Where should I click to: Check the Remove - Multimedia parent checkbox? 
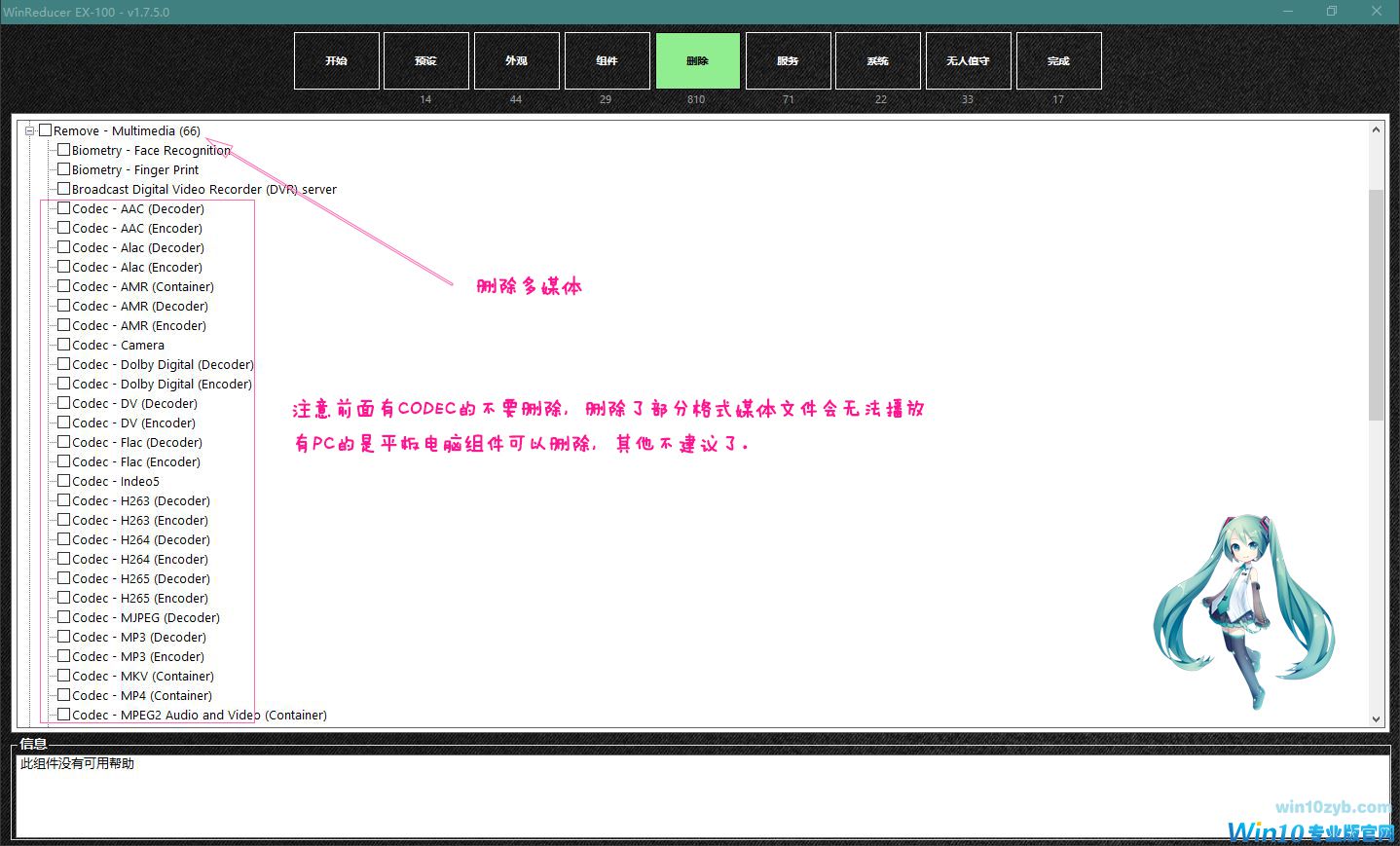point(46,130)
